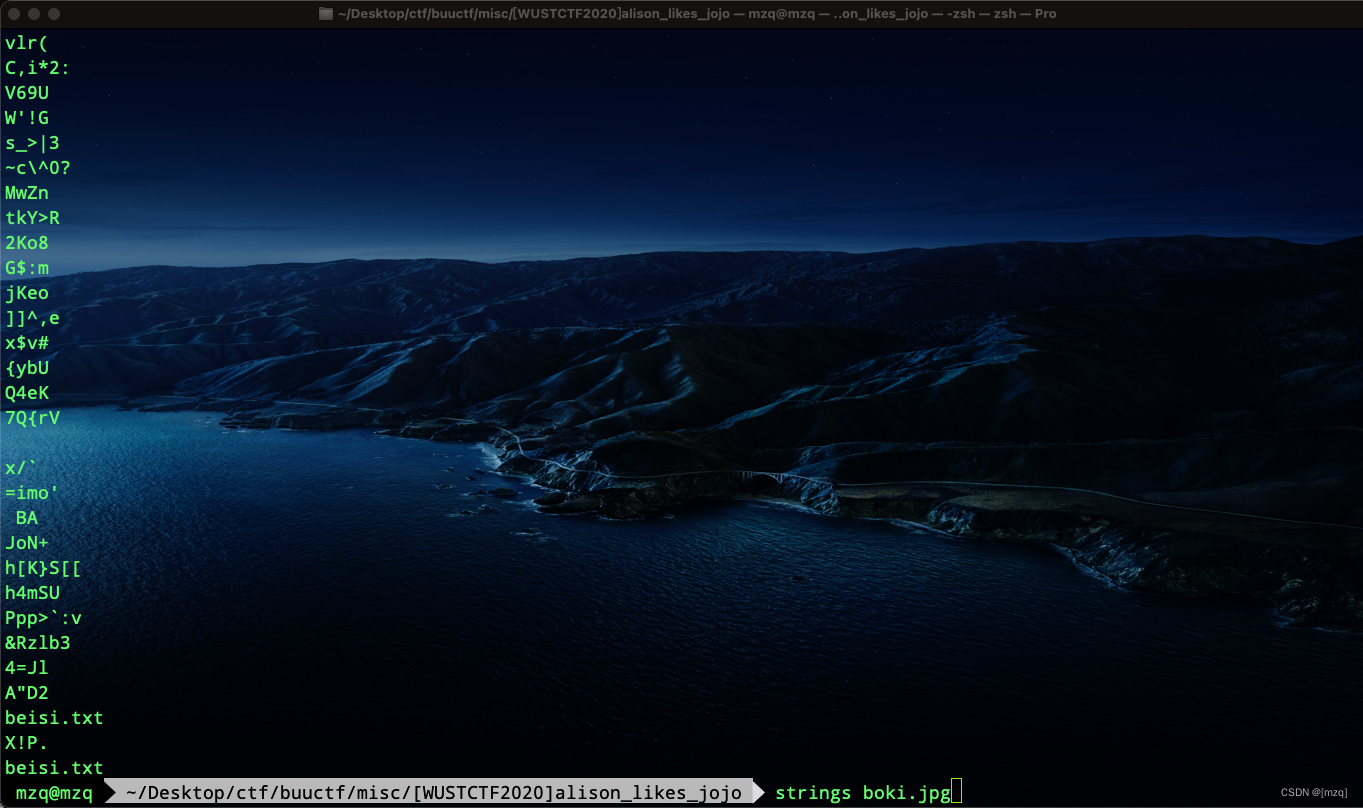Click the folder proxy icon in title bar
This screenshot has height=808, width=1363.
pos(325,14)
